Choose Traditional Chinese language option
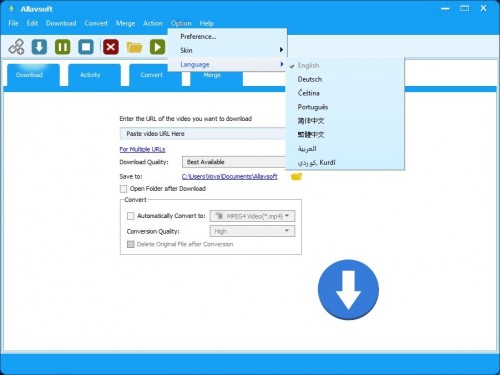The image size is (500, 375). click(x=345, y=135)
